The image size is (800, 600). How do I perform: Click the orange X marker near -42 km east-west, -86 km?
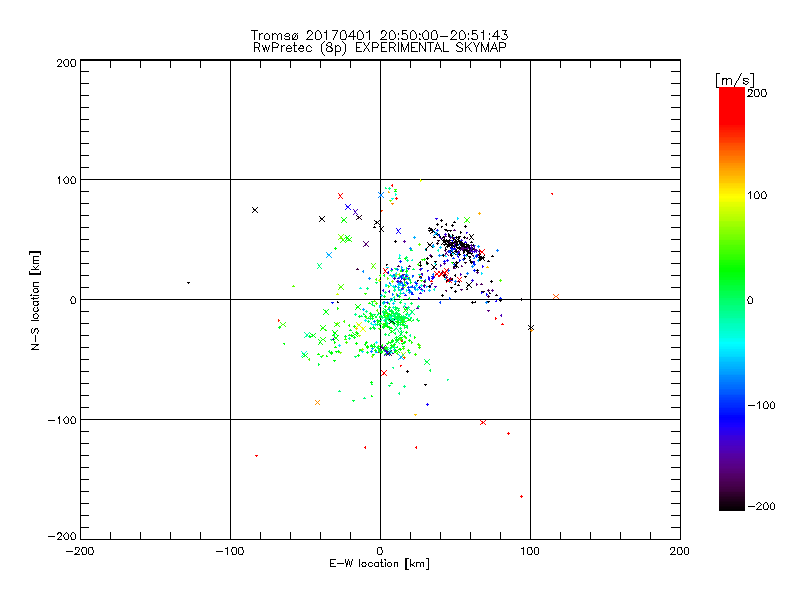[x=317, y=403]
